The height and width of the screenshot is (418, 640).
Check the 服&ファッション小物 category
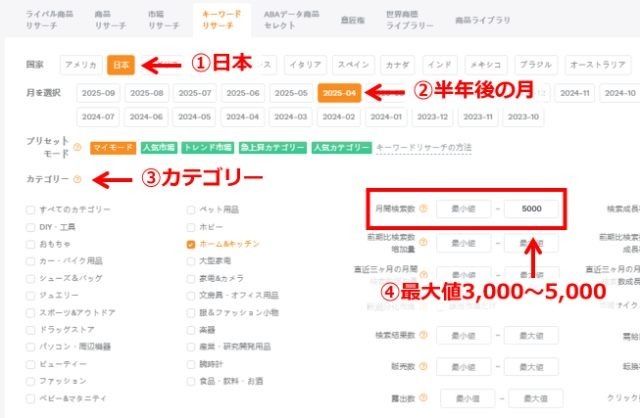click(x=191, y=313)
